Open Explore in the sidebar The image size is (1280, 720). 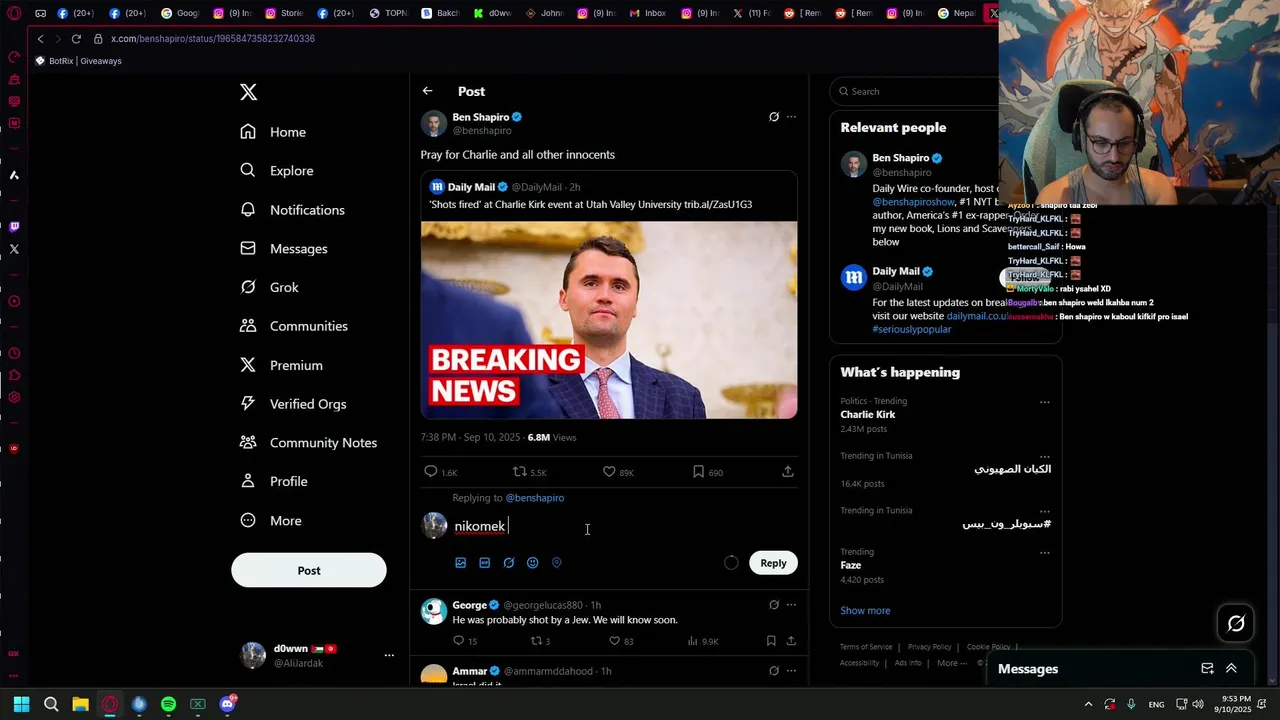277,171
